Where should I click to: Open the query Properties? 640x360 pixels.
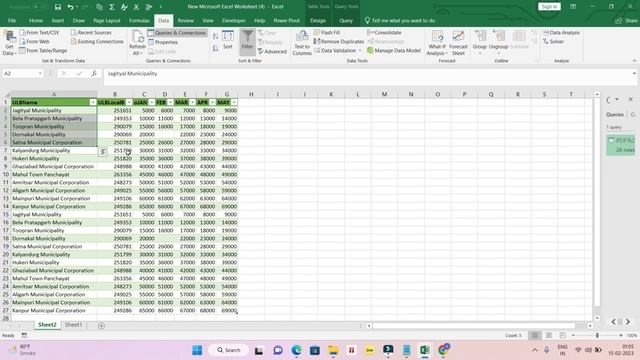point(163,42)
